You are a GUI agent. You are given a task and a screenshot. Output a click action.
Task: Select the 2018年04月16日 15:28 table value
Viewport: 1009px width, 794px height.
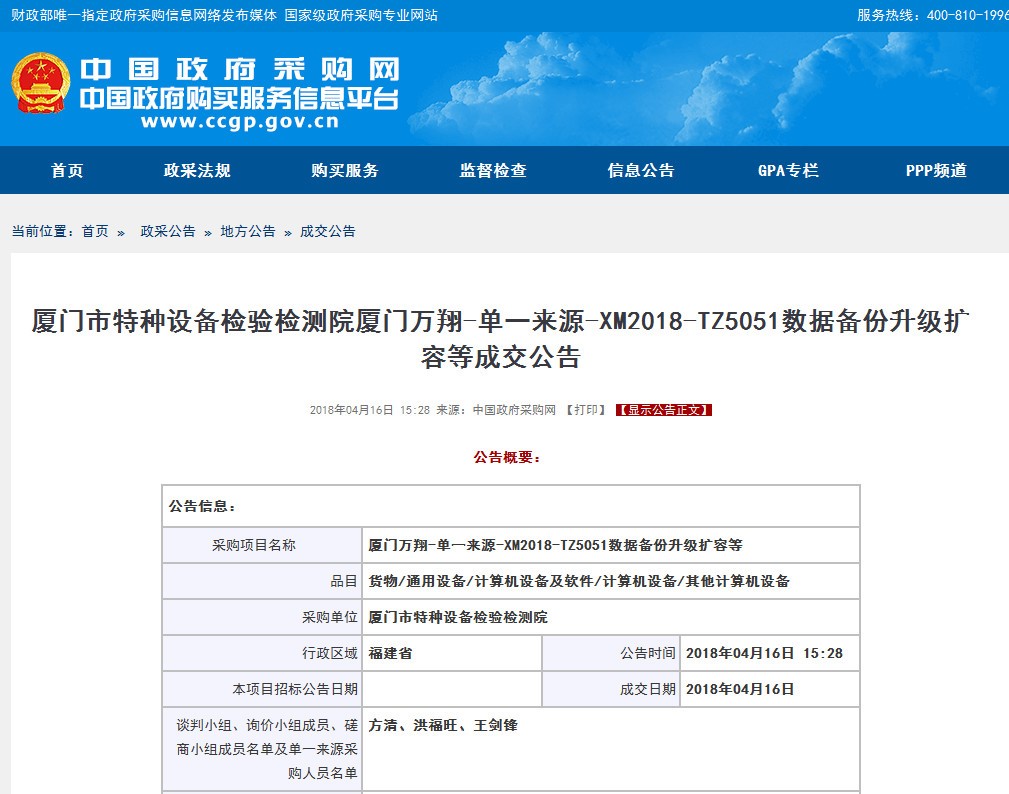click(x=770, y=653)
